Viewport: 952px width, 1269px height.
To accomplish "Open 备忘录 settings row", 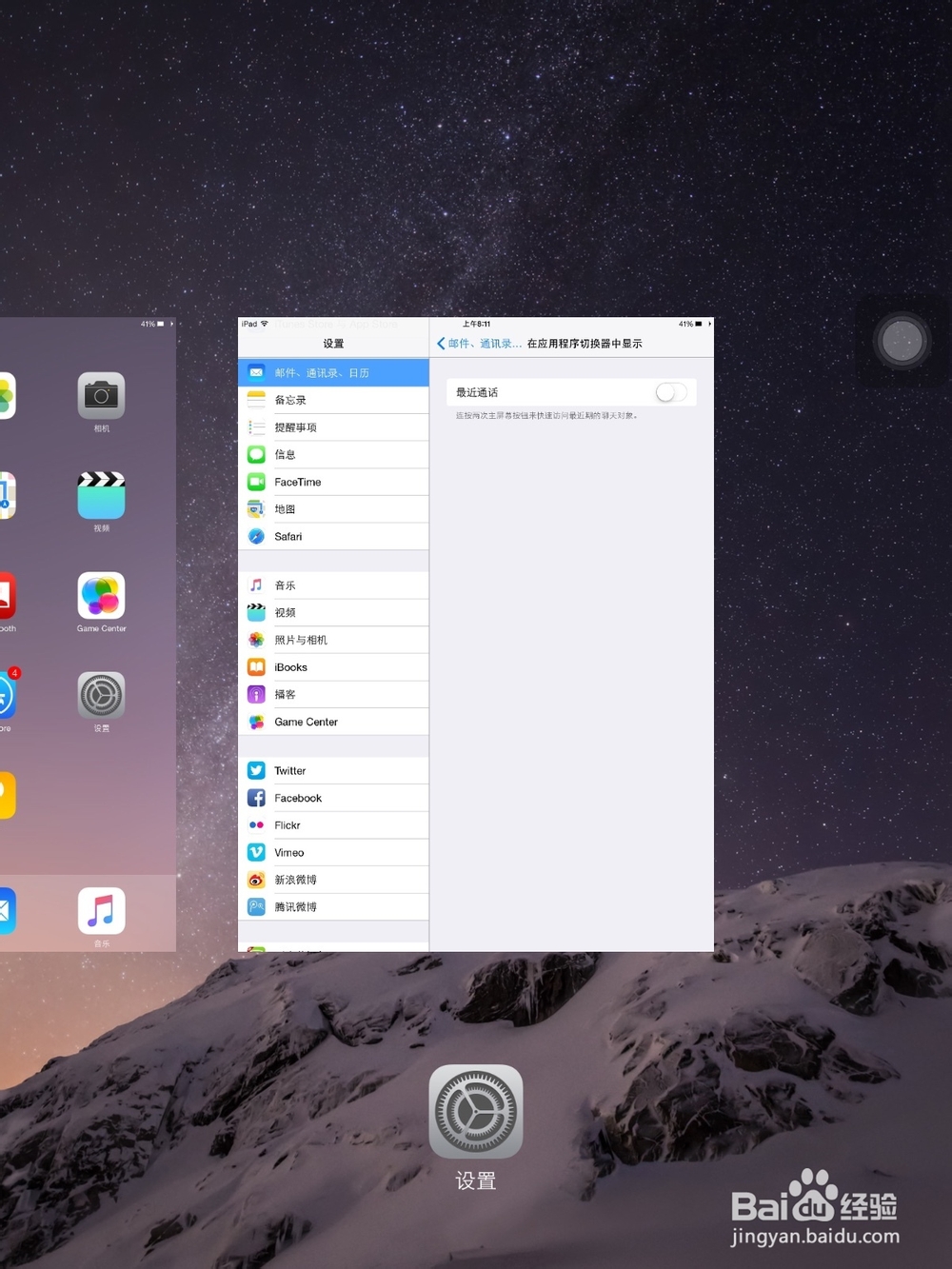I will [x=333, y=400].
